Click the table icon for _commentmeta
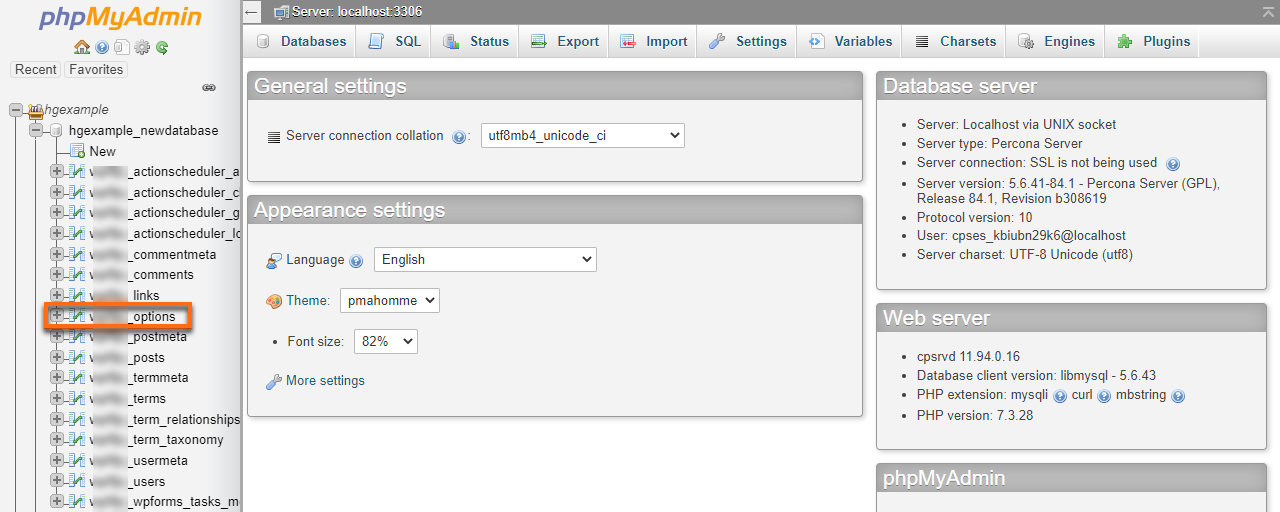This screenshot has height=512, width=1280. (x=77, y=254)
